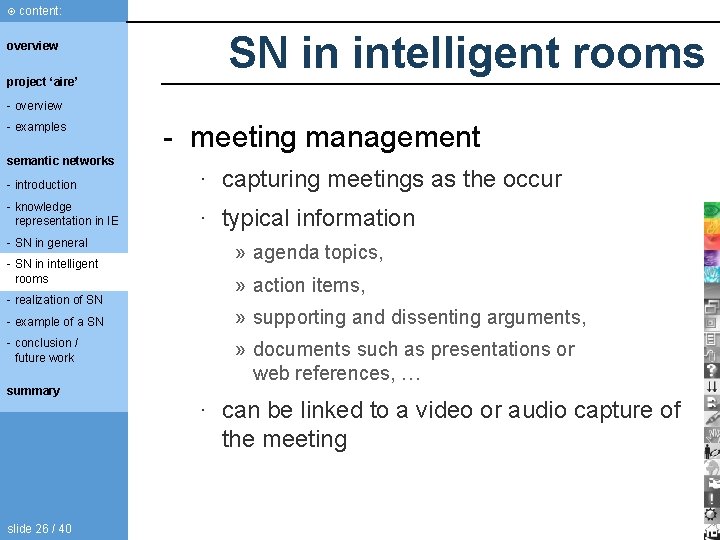
Task: Go to the top 'overview' section
Action: point(32,46)
